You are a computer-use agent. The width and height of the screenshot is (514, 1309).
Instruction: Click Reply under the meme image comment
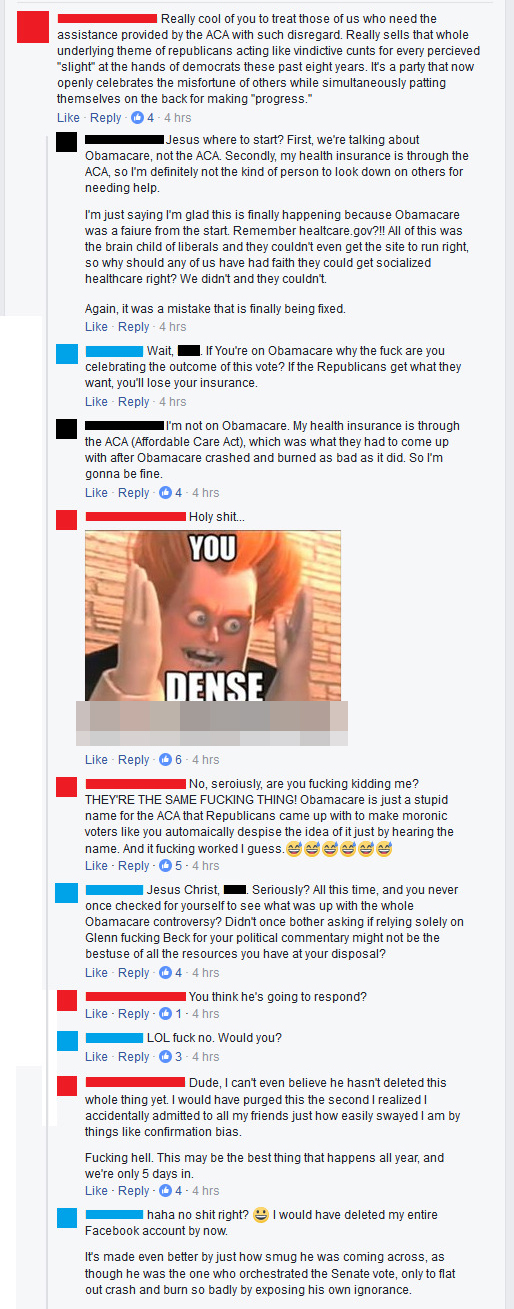pyautogui.click(x=133, y=760)
